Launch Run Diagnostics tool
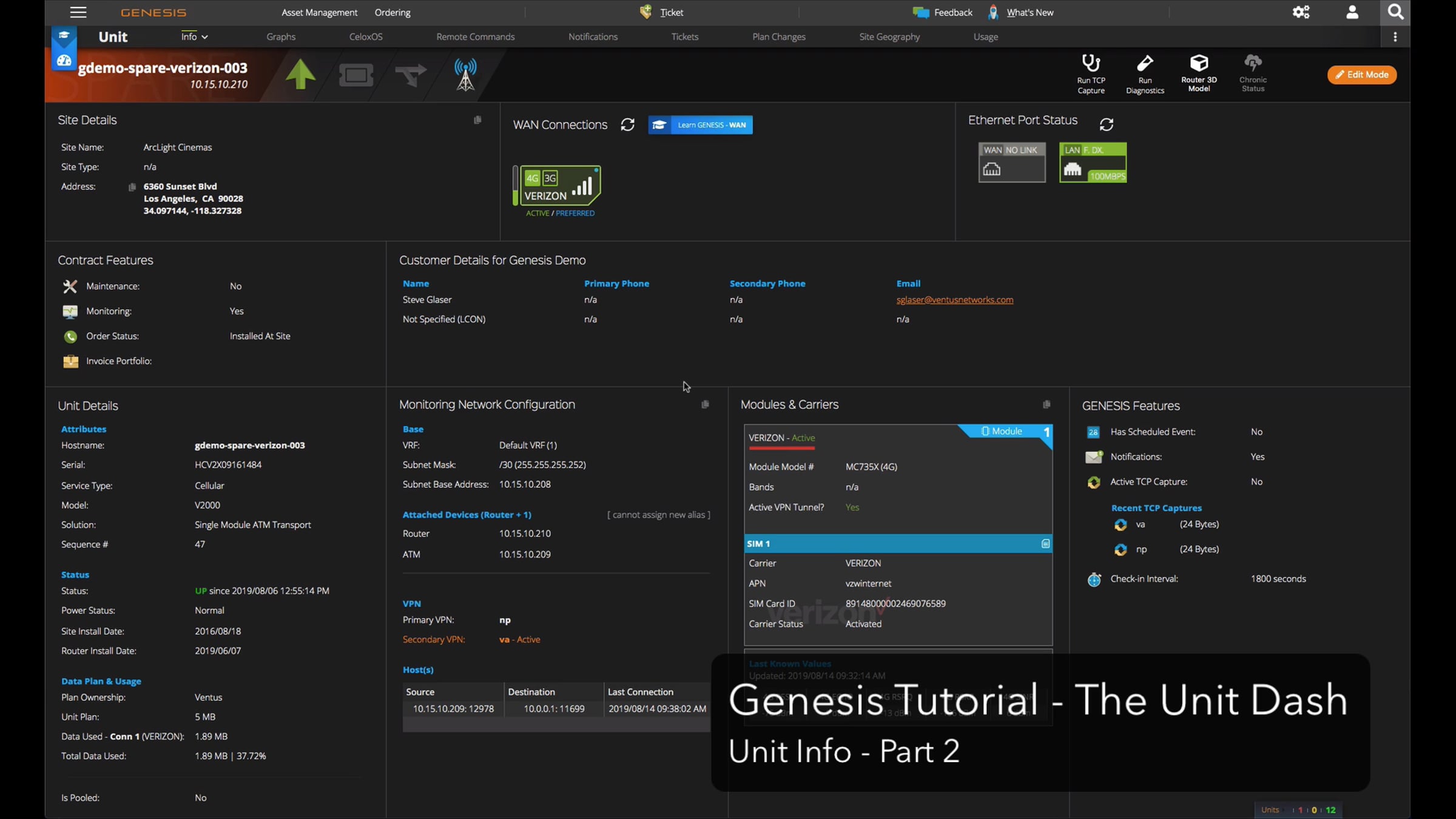The height and width of the screenshot is (819, 1456). 1145,64
